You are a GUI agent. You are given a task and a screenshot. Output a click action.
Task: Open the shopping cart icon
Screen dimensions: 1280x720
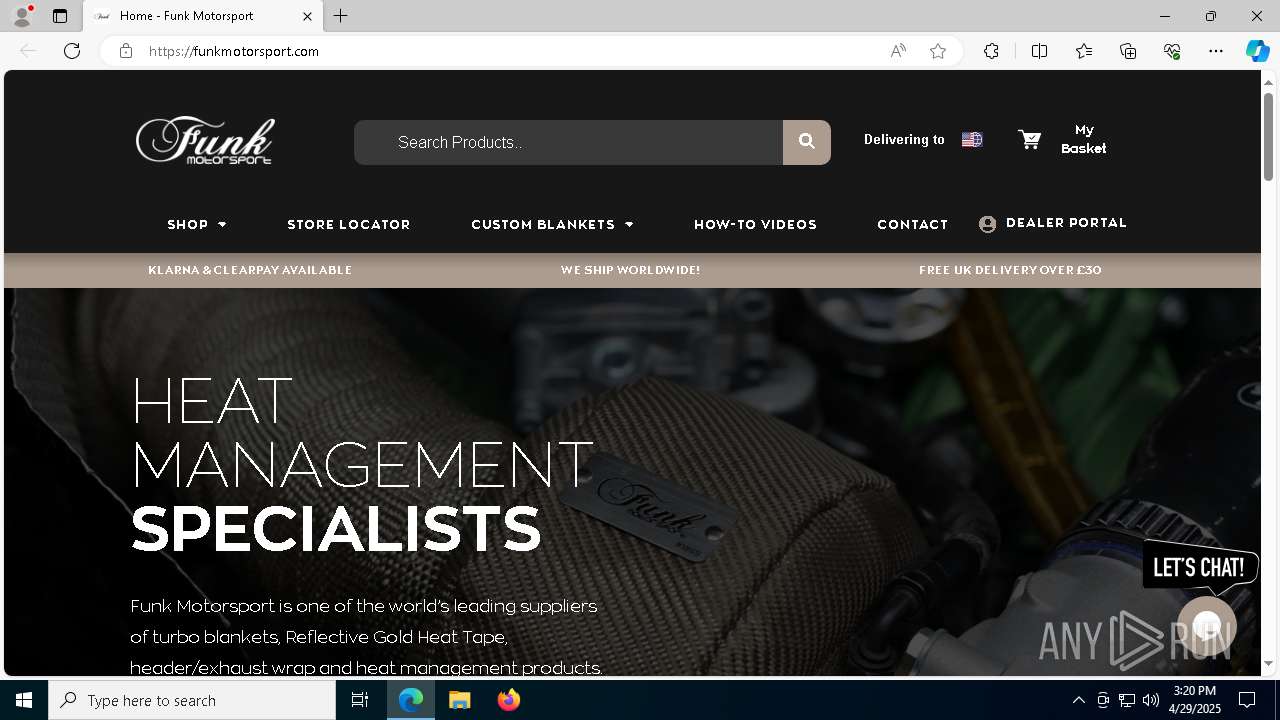coord(1029,140)
